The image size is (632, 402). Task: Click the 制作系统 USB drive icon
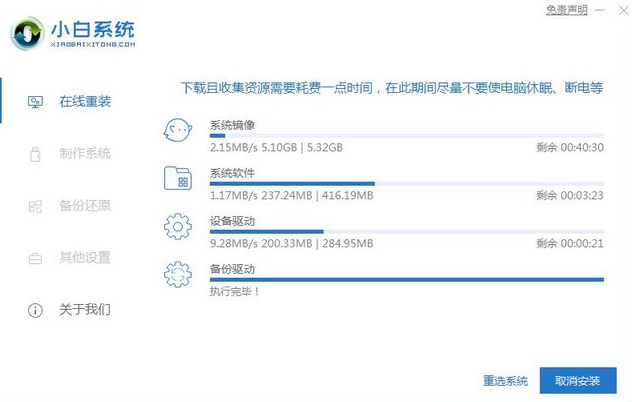click(35, 154)
